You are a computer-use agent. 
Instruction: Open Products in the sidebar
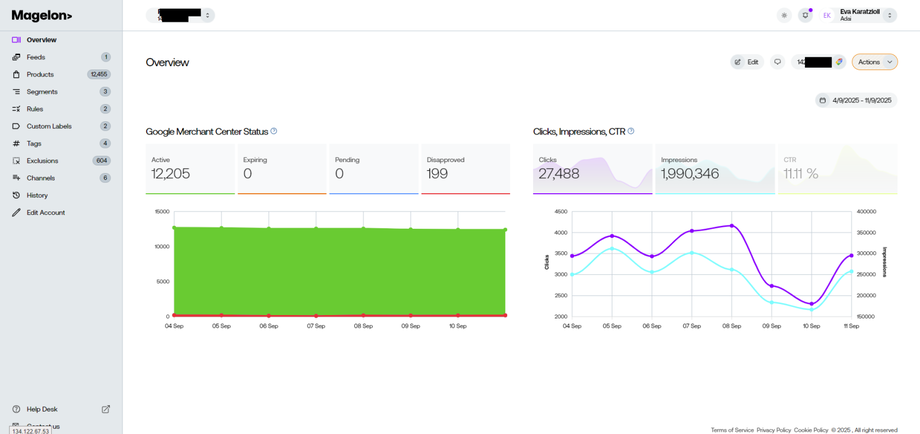pos(41,74)
